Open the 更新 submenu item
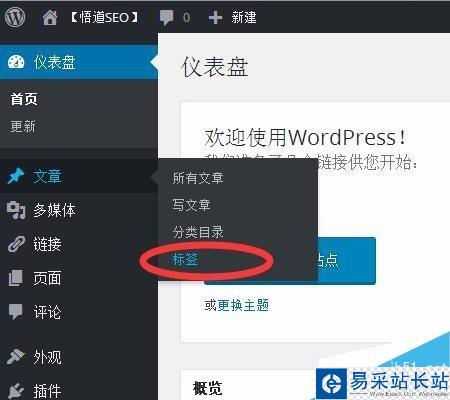The image size is (450, 400). 23,127
